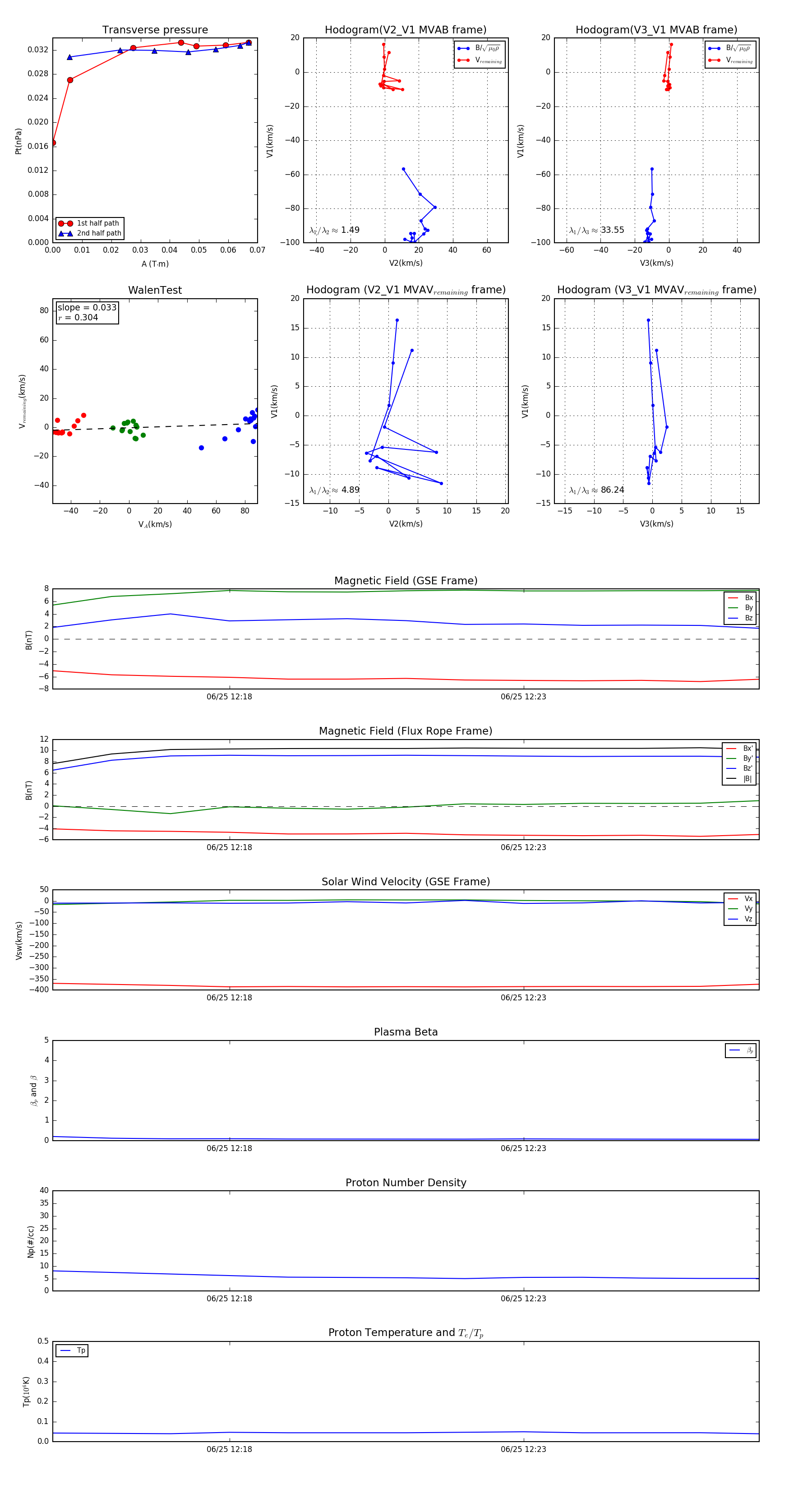Select the "By" legend entry in GSE magnetic field
The image size is (812, 1489).
tap(741, 607)
